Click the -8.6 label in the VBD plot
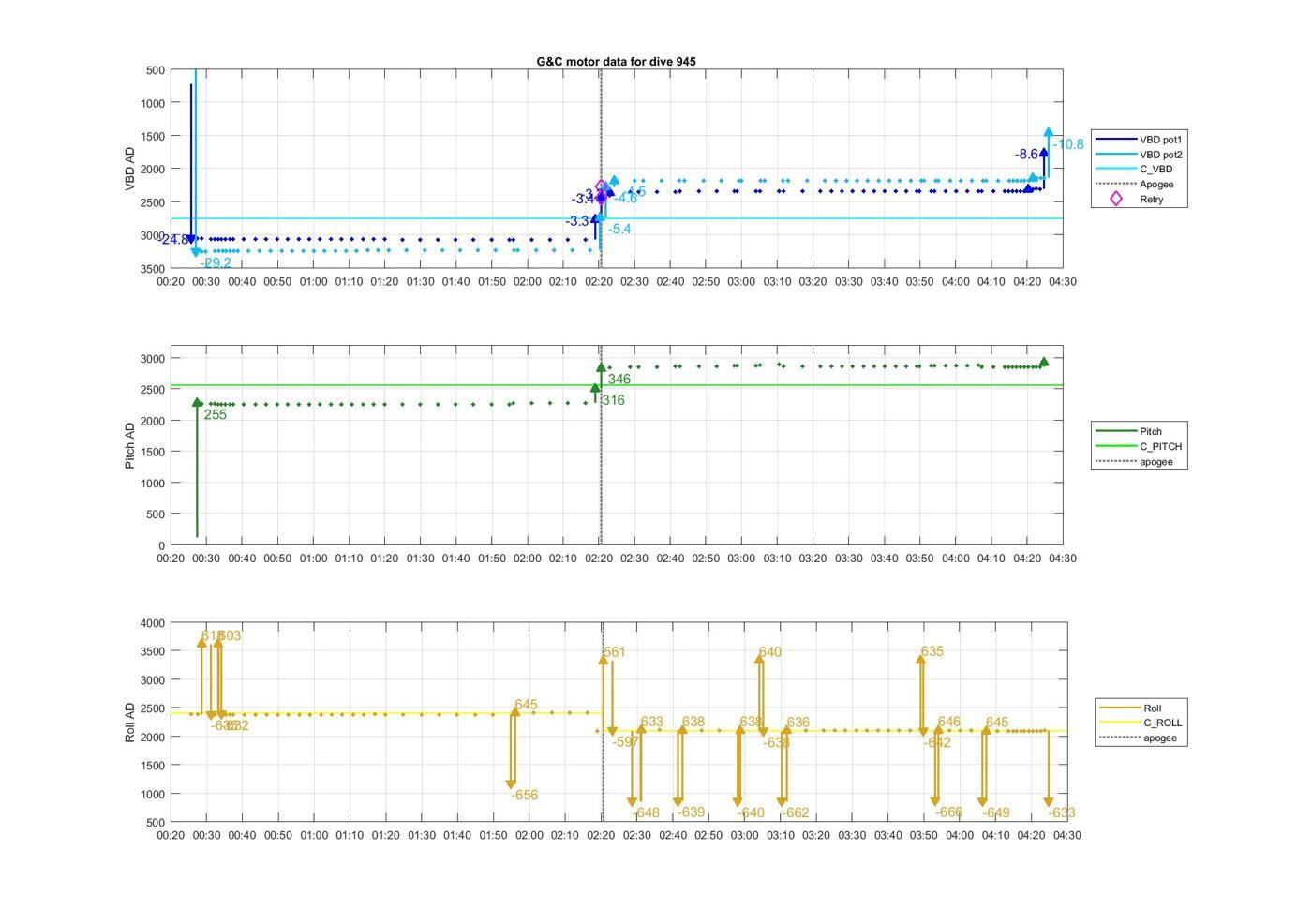The image size is (1312, 924). [1026, 155]
